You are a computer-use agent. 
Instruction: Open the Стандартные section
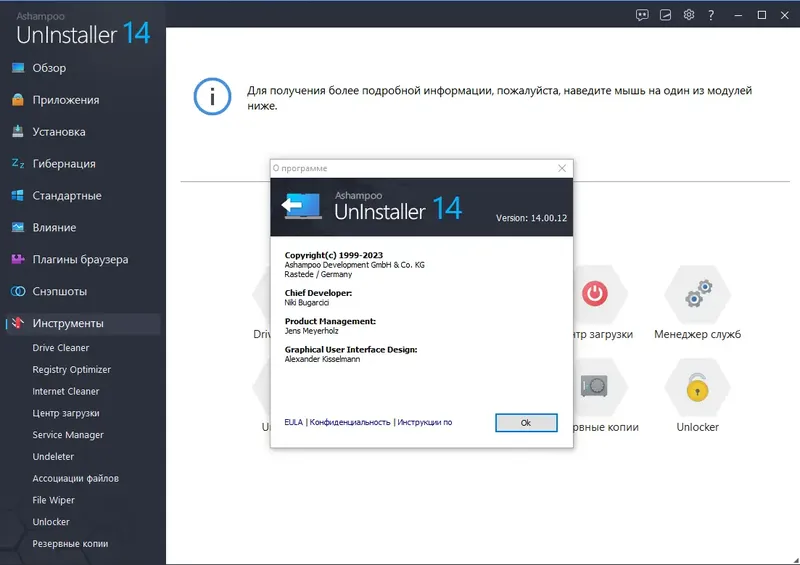(x=67, y=195)
